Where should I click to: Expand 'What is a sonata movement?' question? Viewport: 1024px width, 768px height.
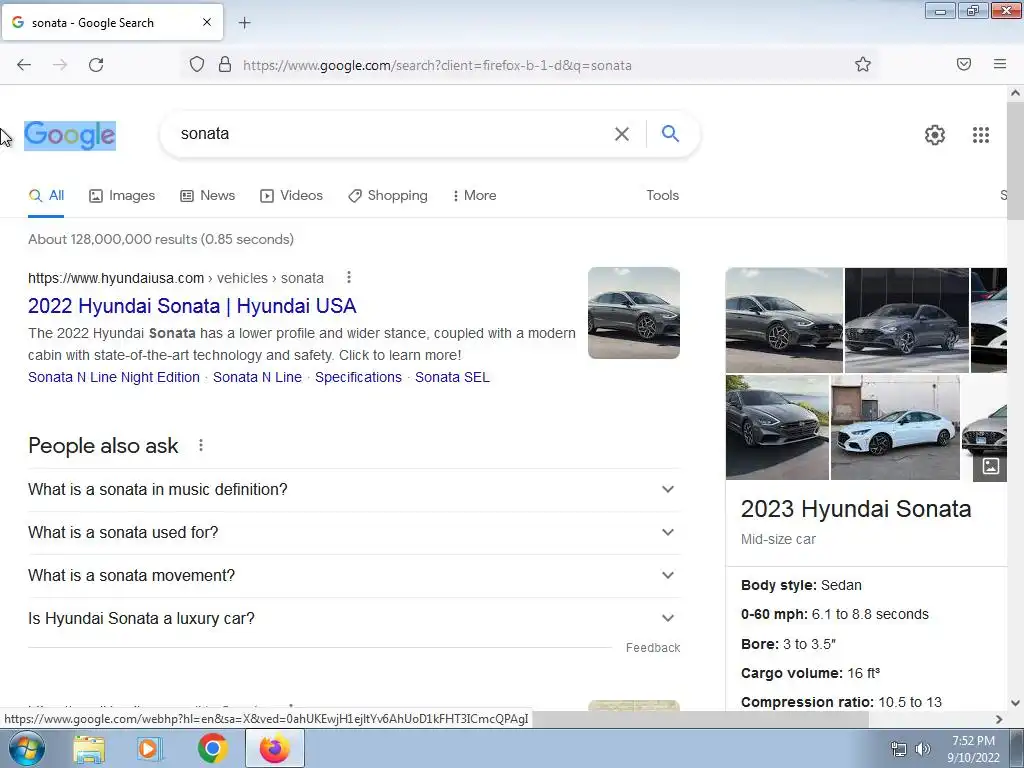354,575
